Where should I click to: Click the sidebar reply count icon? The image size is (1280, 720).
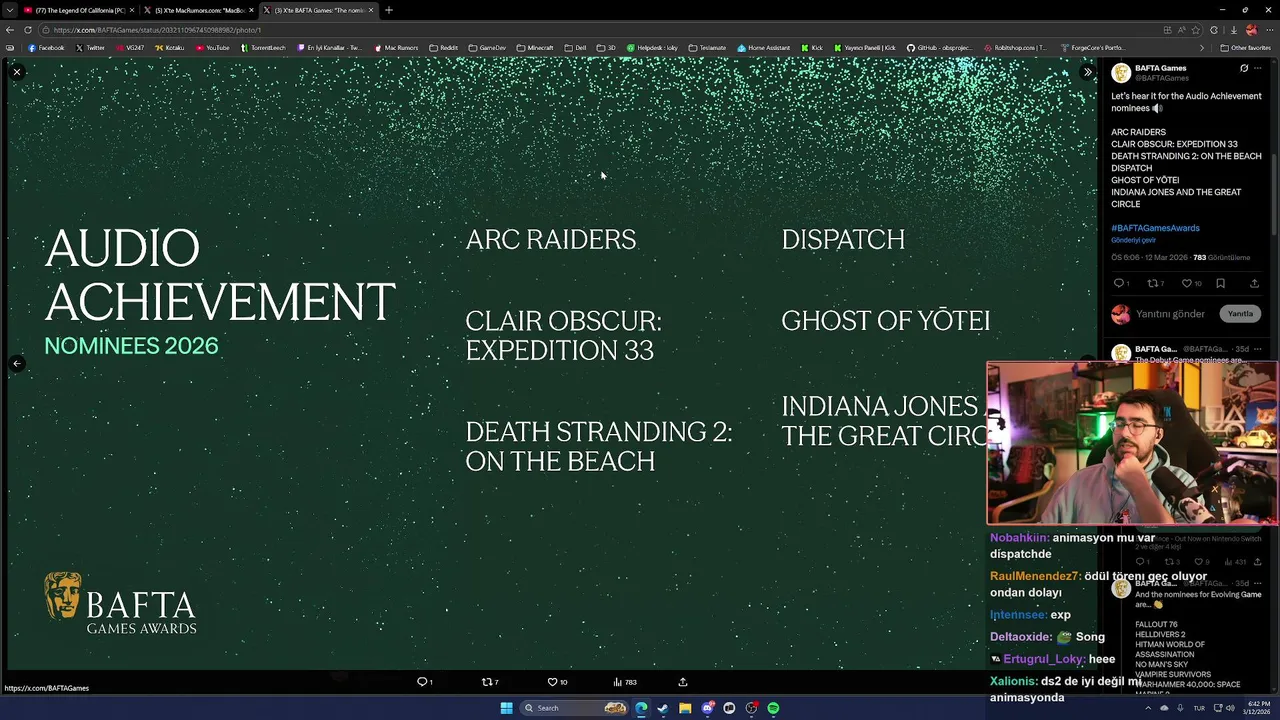coord(1119,283)
